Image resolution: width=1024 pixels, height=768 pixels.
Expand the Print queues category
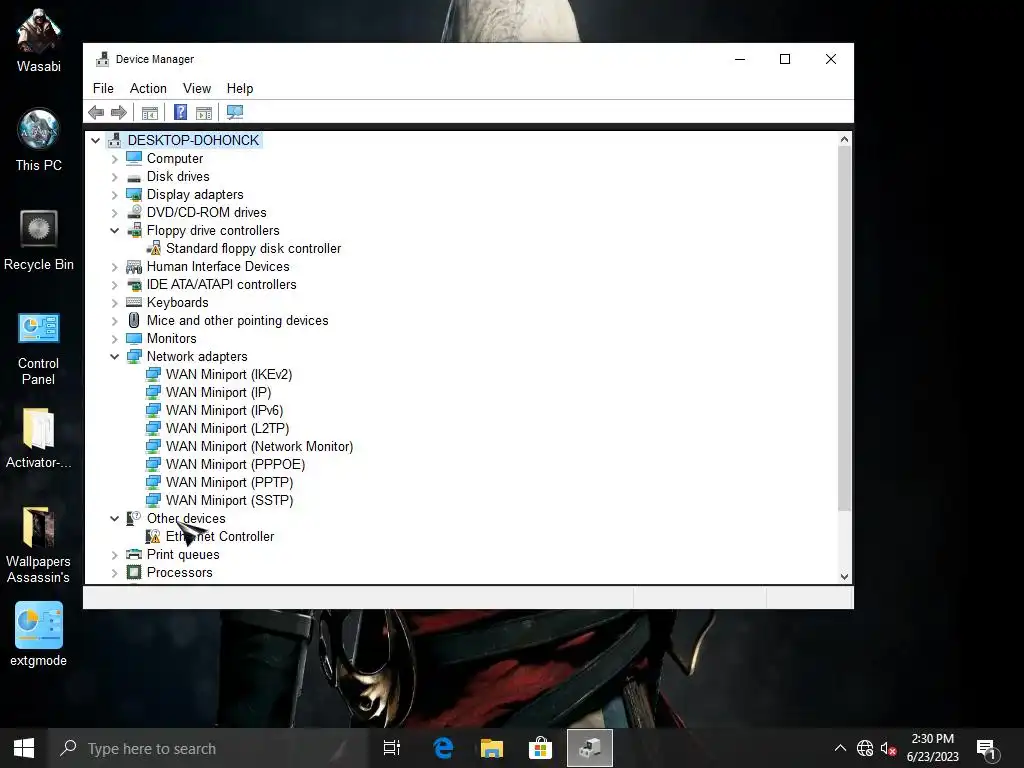click(x=114, y=554)
